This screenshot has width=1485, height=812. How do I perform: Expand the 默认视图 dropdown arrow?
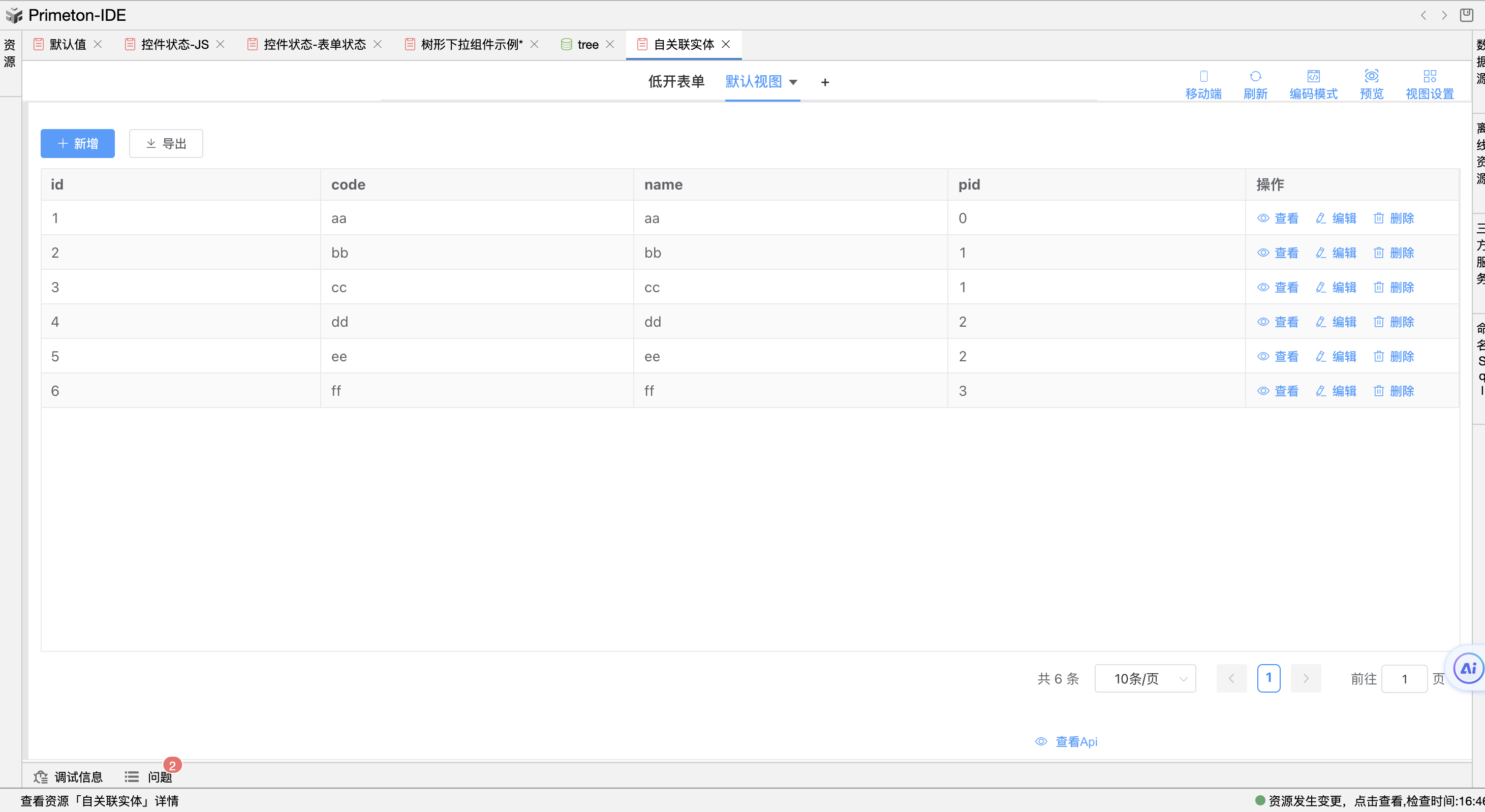coord(793,82)
